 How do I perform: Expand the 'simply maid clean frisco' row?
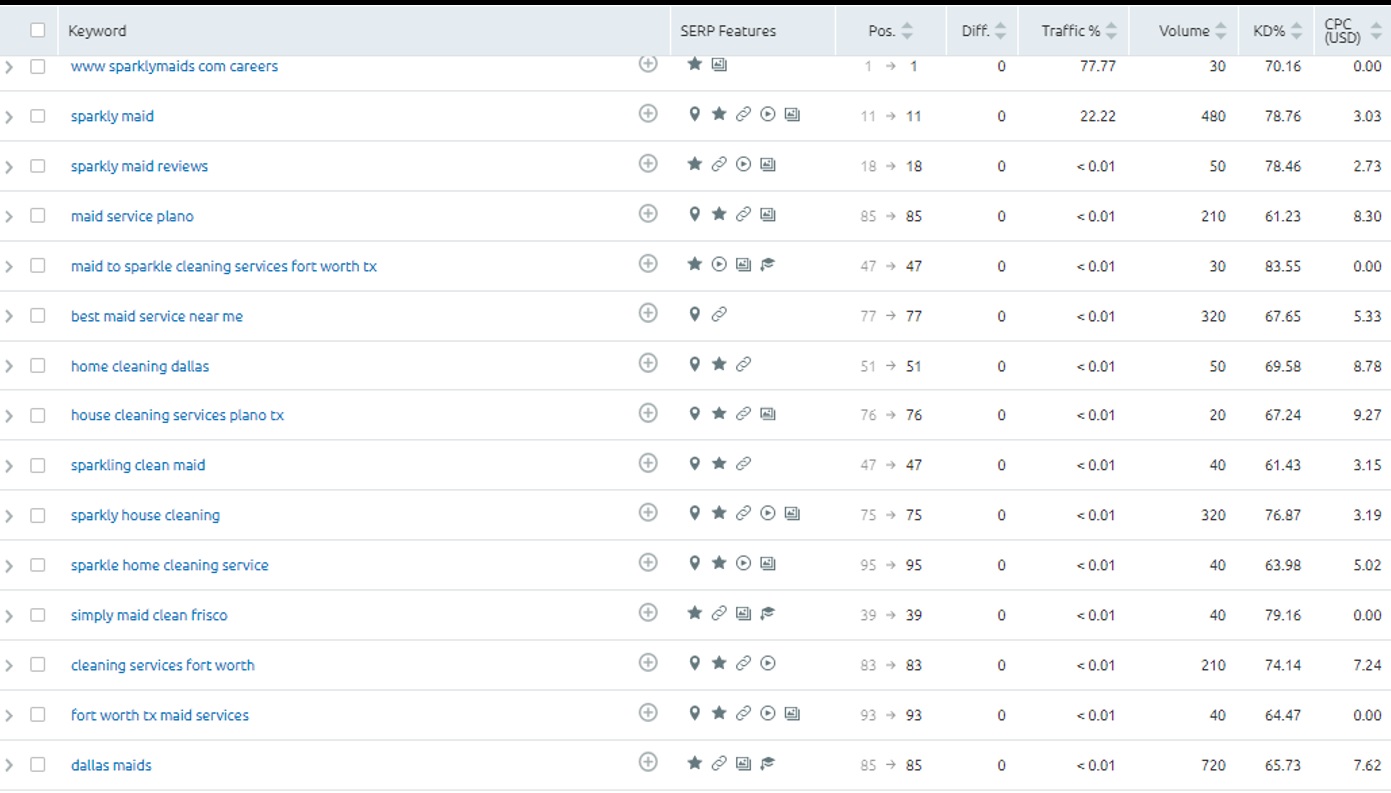pyautogui.click(x=9, y=616)
